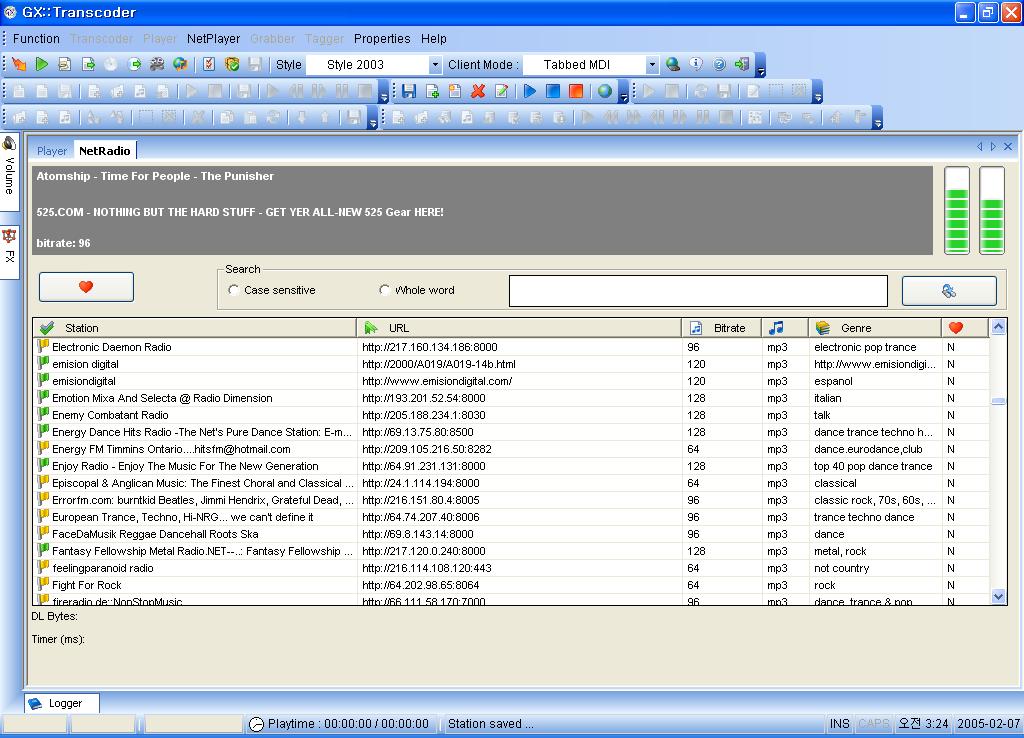1024x738 pixels.
Task: Click the green play arrow in main toolbar
Action: (41, 65)
